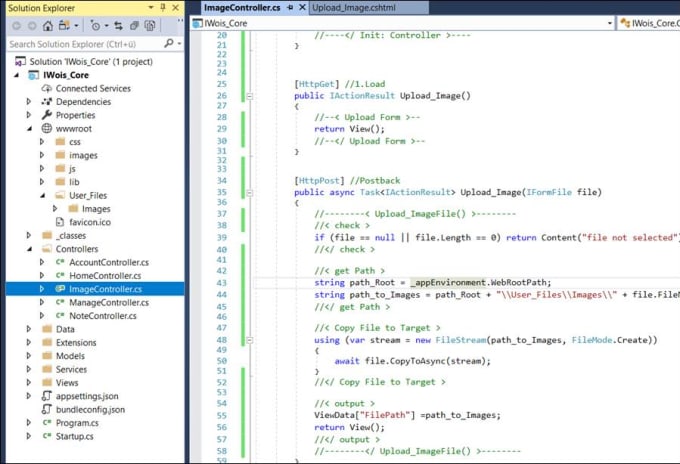680x464 pixels.
Task: Click the Solutions and Folders view switch icon
Action: 64,26
